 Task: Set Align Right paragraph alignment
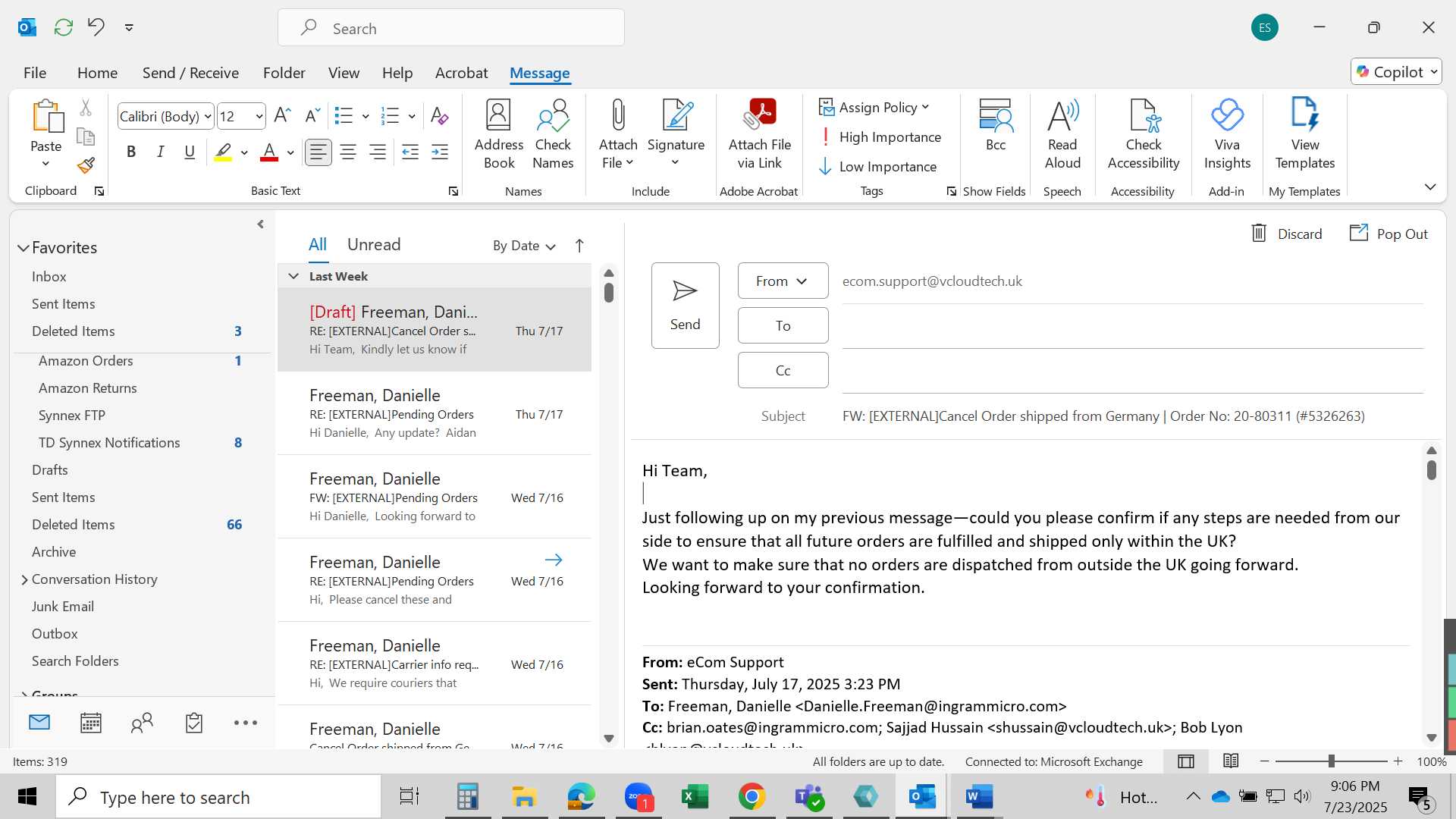378,152
